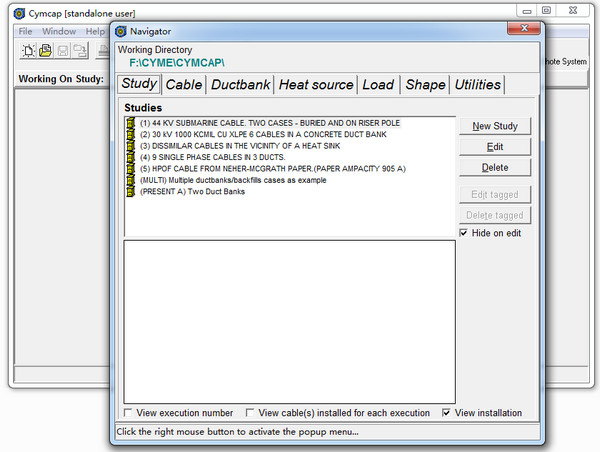The width and height of the screenshot is (600, 452).
Task: Go to the Heat source tab
Action: [315, 85]
